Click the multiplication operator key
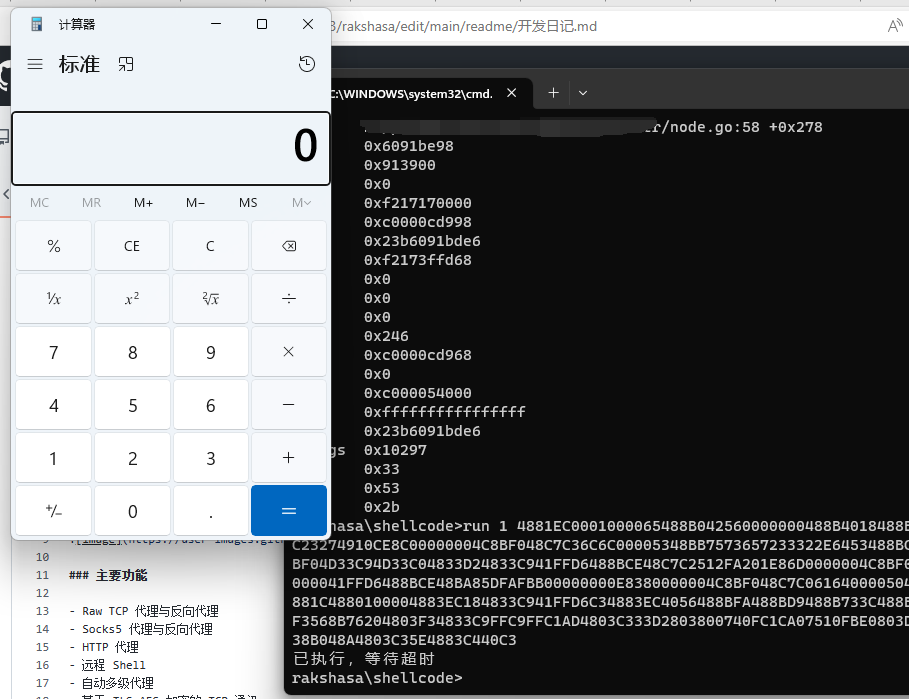This screenshot has height=699, width=909. pyautogui.click(x=289, y=352)
